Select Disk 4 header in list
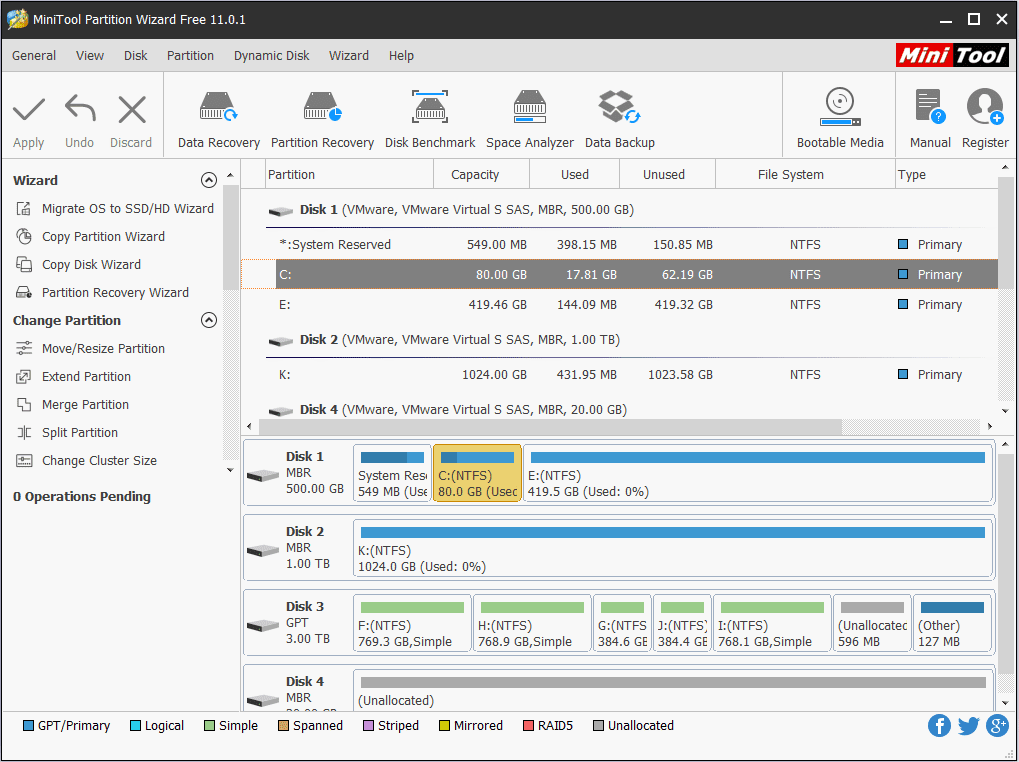The height and width of the screenshot is (762, 1019). [x=448, y=410]
